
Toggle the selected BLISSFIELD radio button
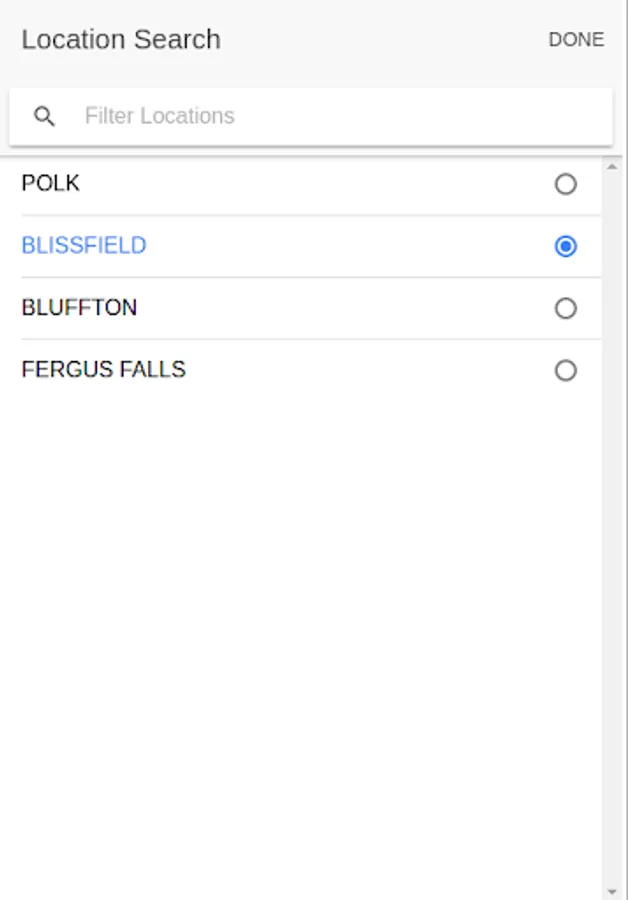566,246
